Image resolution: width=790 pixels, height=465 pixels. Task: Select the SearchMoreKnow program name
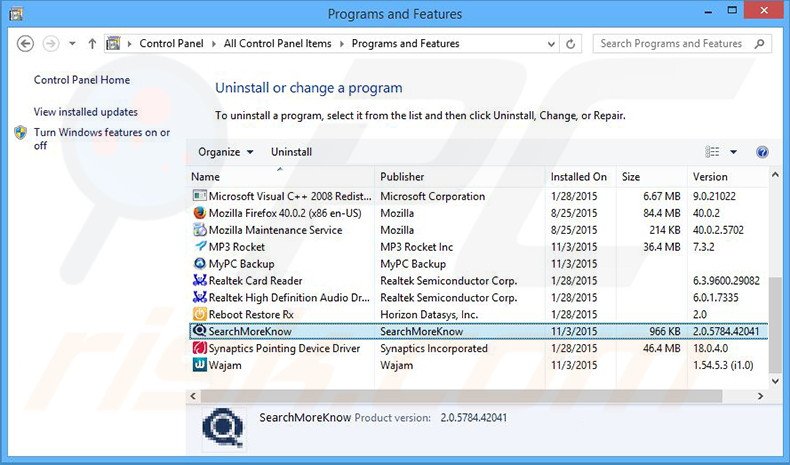250,331
